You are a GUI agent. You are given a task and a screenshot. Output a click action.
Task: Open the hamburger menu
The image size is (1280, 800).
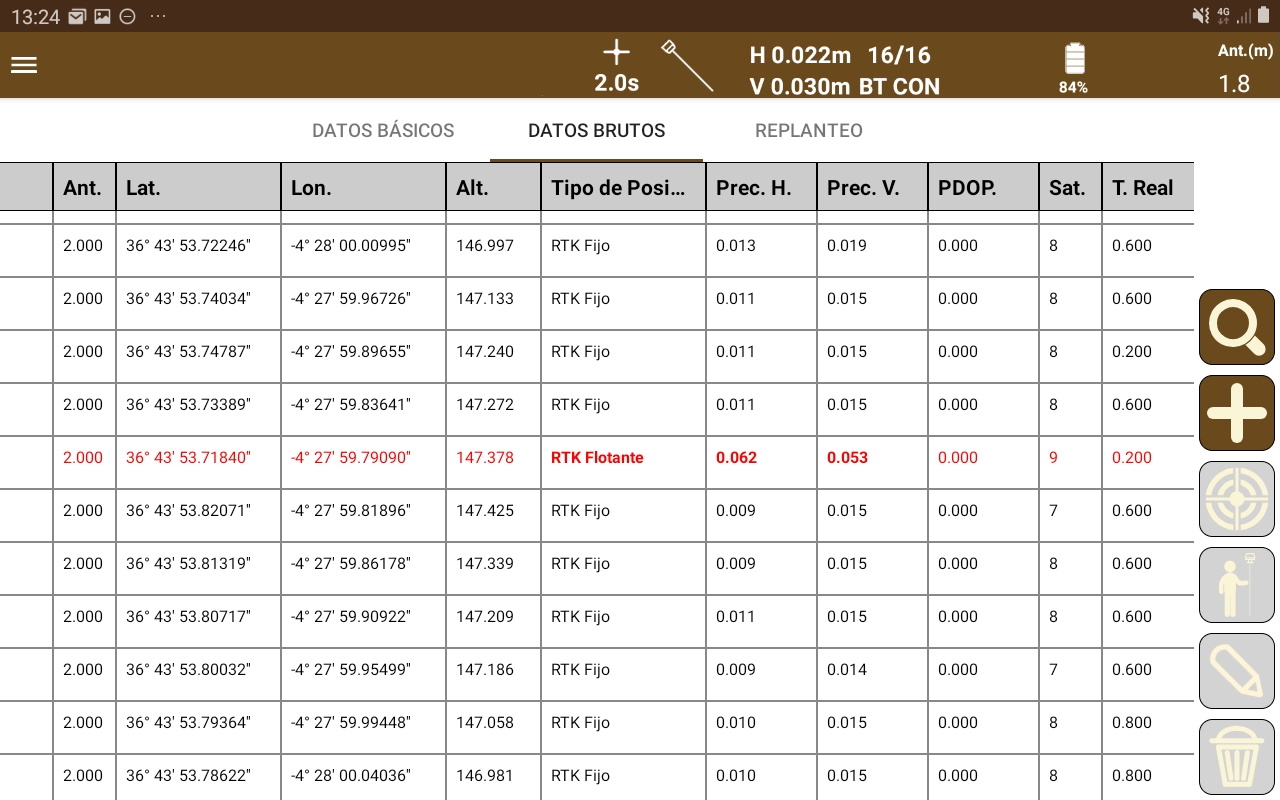[x=24, y=65]
